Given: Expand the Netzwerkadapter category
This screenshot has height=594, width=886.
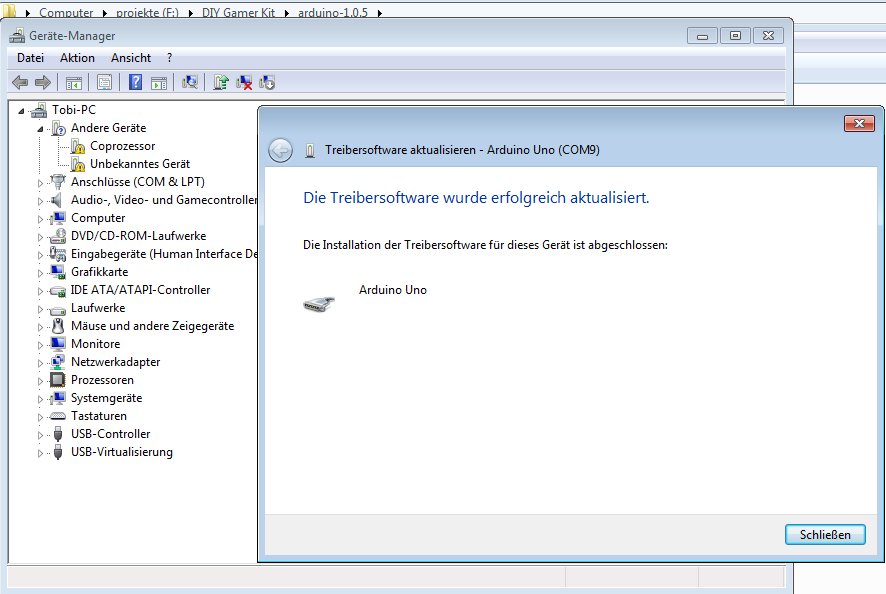Looking at the screenshot, I should click(41, 363).
